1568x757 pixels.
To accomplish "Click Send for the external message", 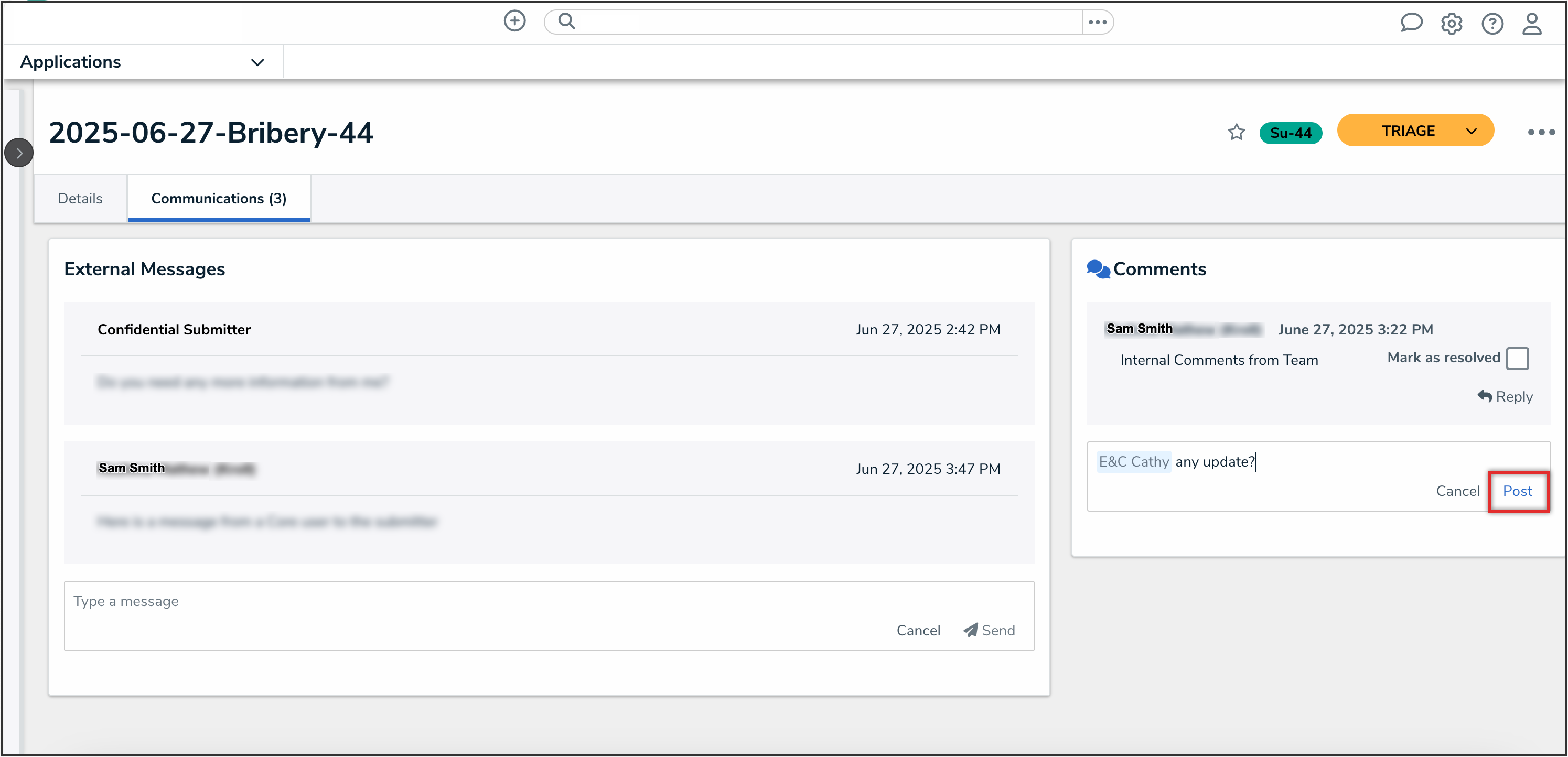I will (990, 631).
